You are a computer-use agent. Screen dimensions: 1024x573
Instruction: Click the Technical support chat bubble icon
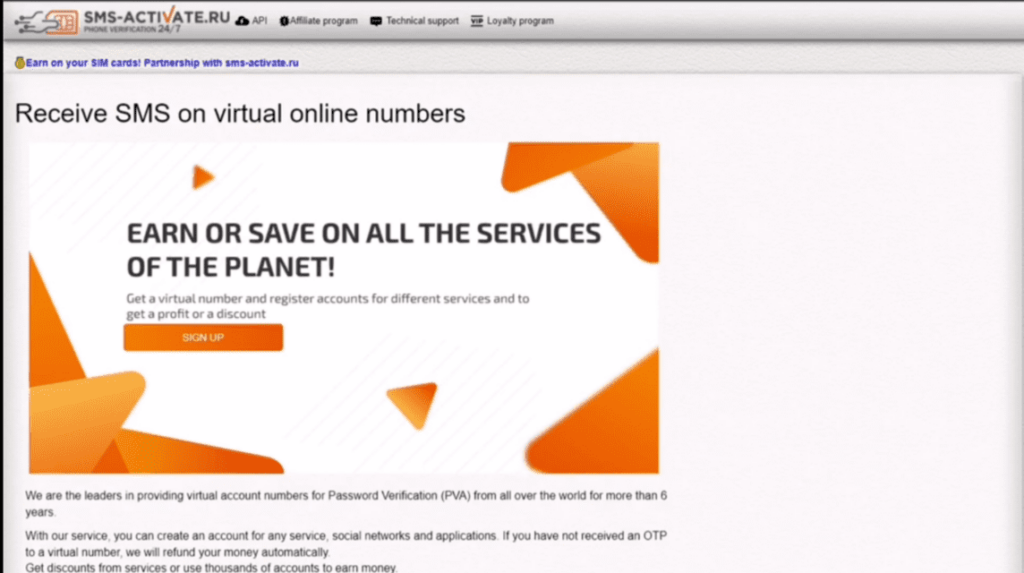click(x=376, y=21)
